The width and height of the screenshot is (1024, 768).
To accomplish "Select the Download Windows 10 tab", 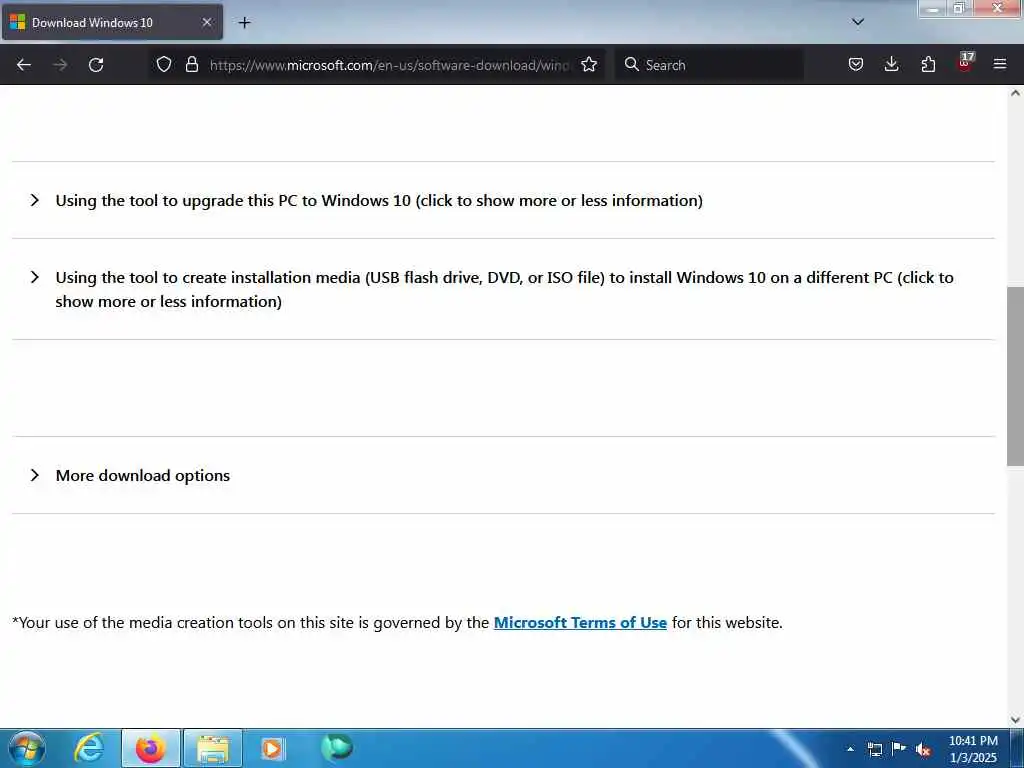I will click(112, 22).
